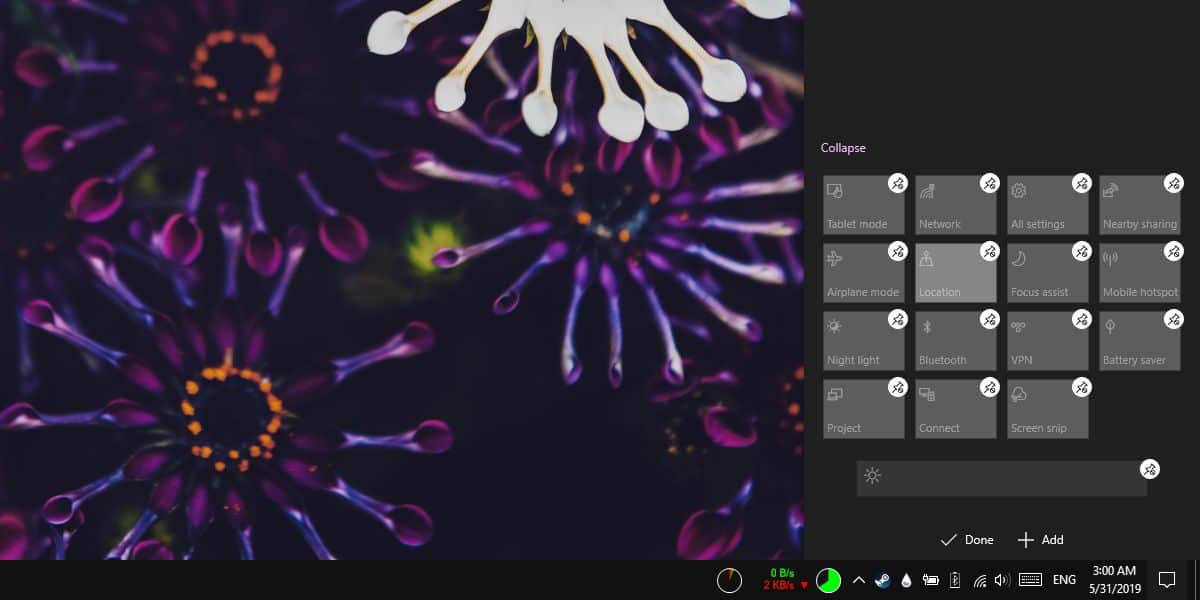Image resolution: width=1200 pixels, height=600 pixels.
Task: Open the Wi-Fi network tray icon
Action: (x=980, y=580)
